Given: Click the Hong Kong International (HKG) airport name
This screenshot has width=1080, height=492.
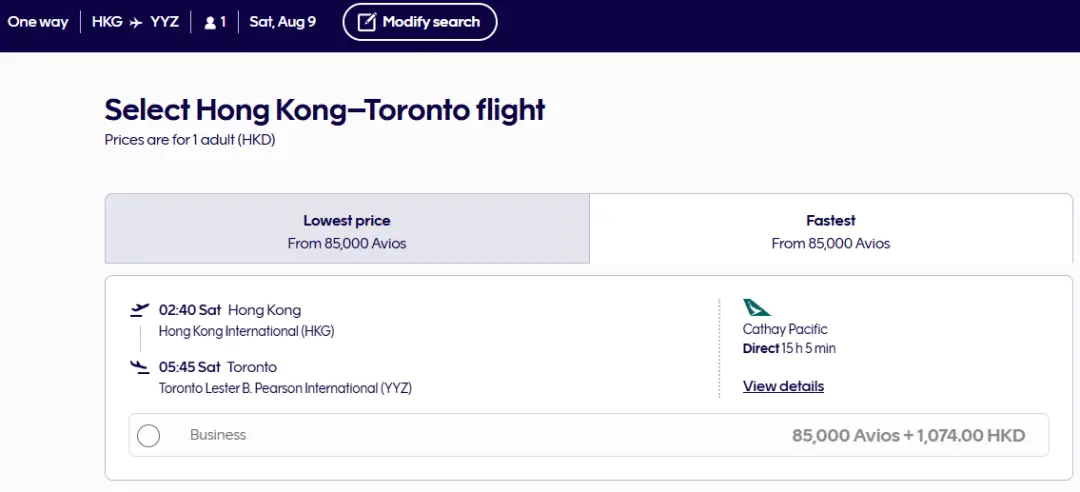Looking at the screenshot, I should 246,331.
